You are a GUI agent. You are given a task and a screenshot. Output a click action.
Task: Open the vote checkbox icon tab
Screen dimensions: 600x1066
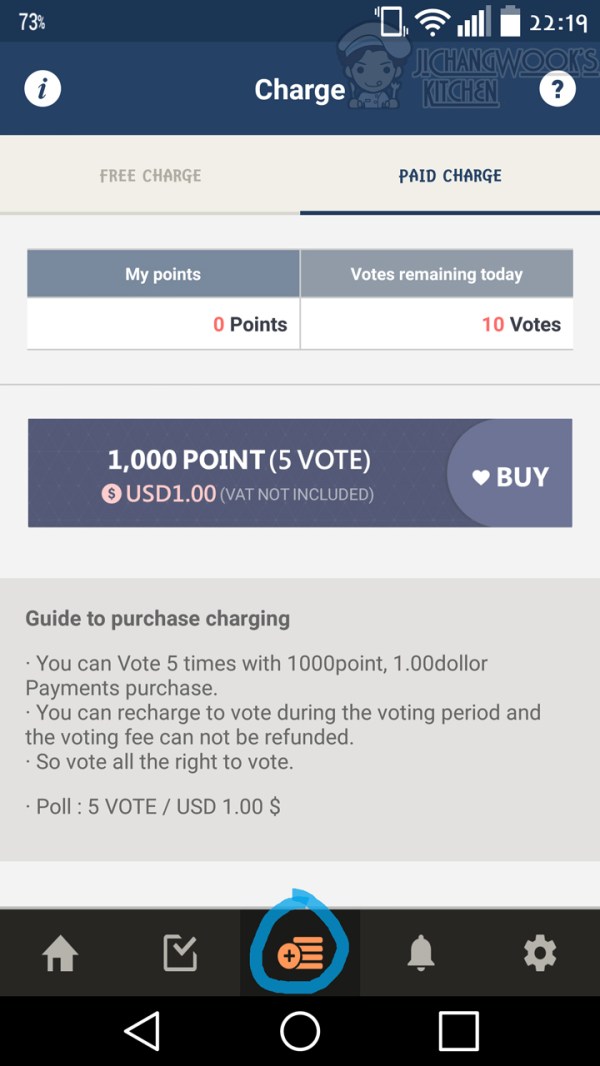click(180, 955)
